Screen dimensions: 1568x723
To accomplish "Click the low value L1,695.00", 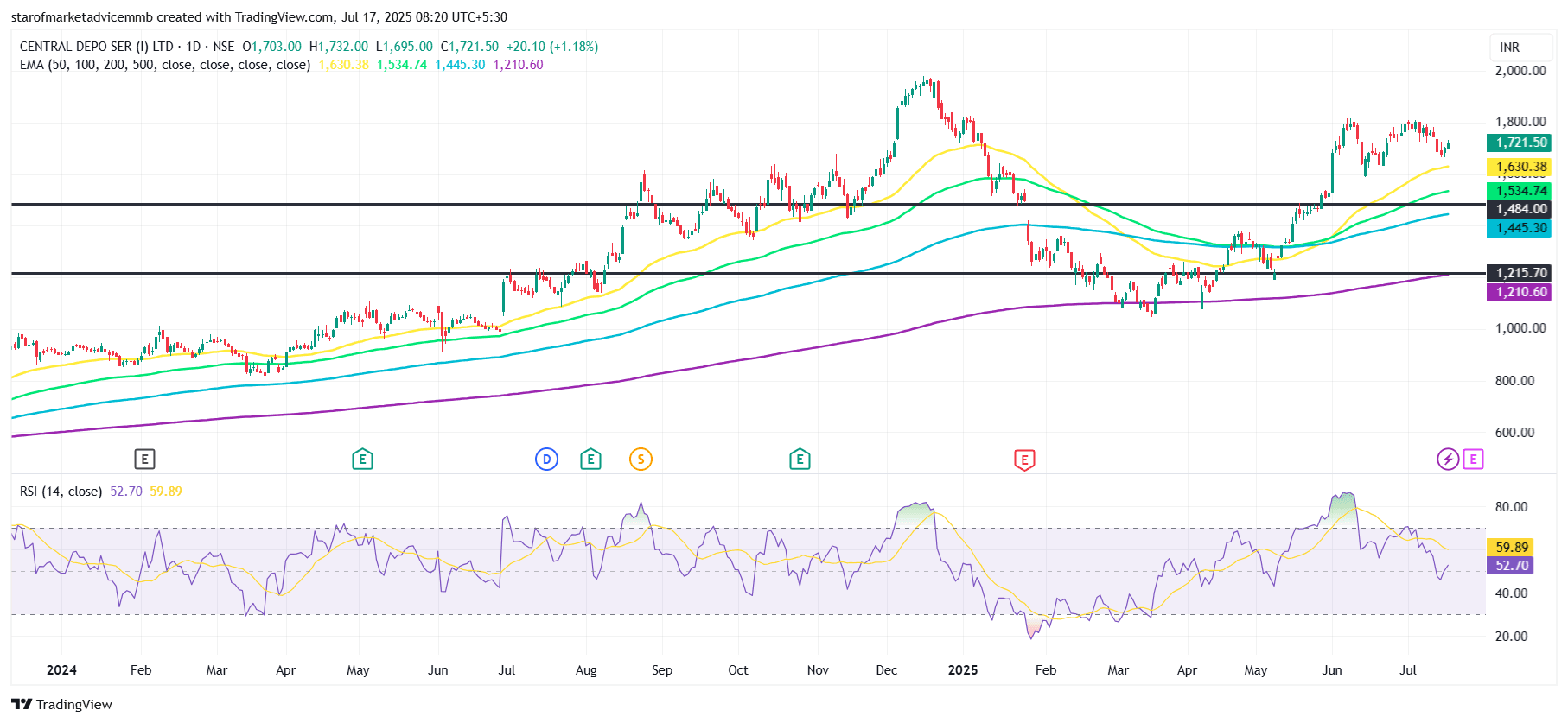I will [x=405, y=47].
